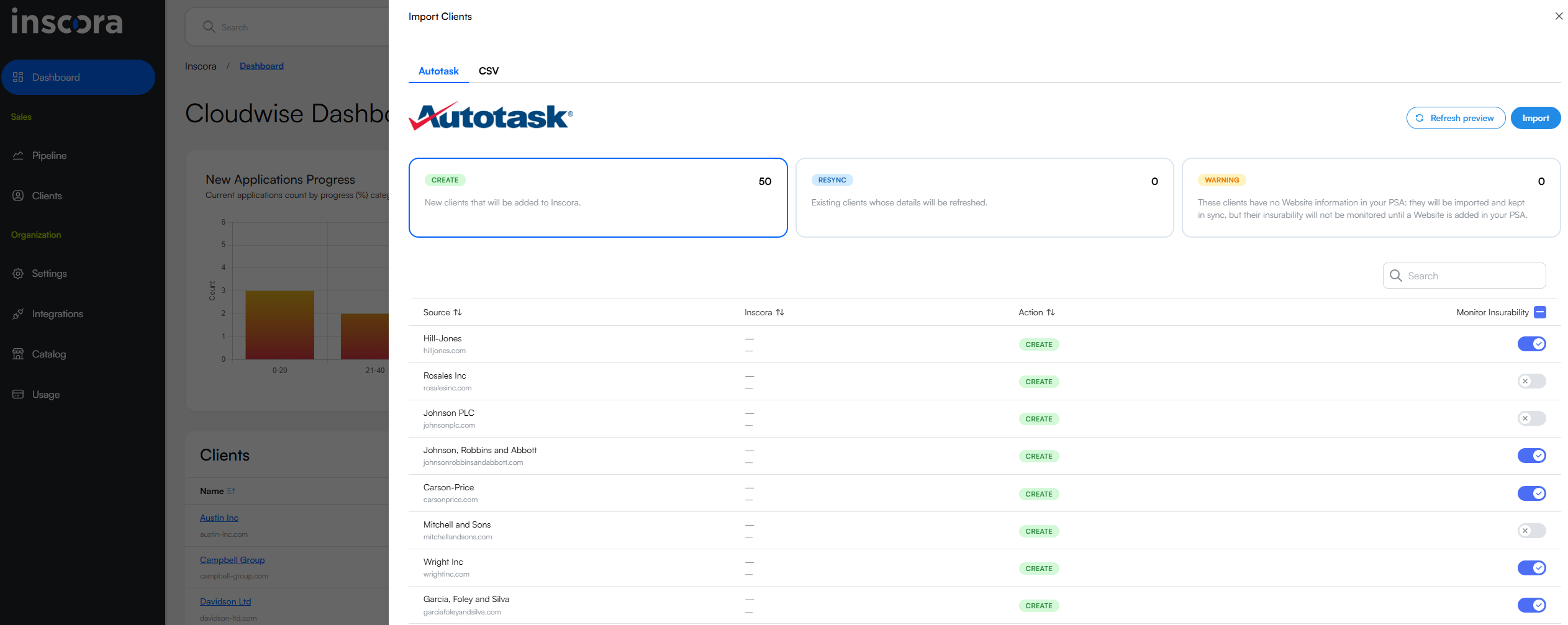Click the Pipeline chart icon
The width and height of the screenshot is (1568, 625).
[x=18, y=155]
